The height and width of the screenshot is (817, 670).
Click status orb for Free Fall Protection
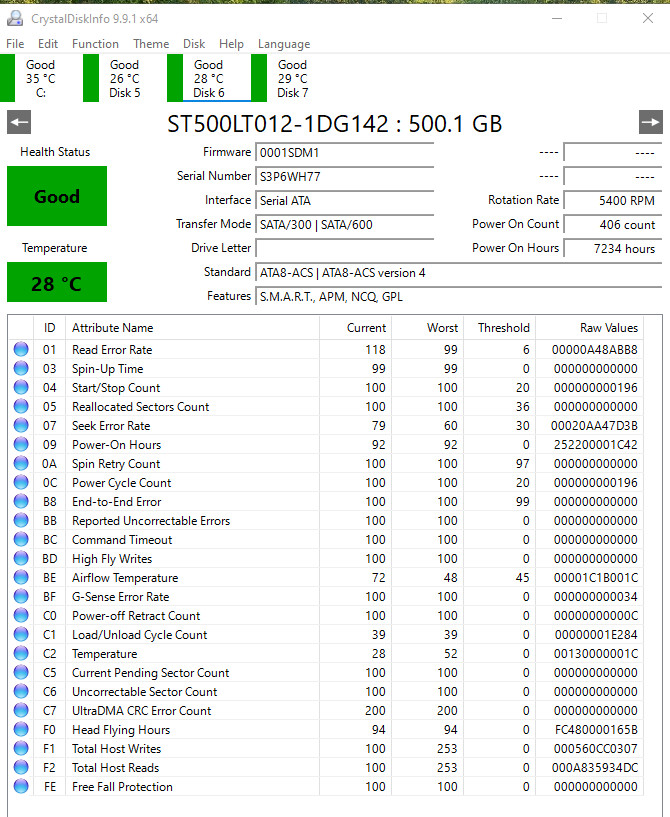click(21, 786)
